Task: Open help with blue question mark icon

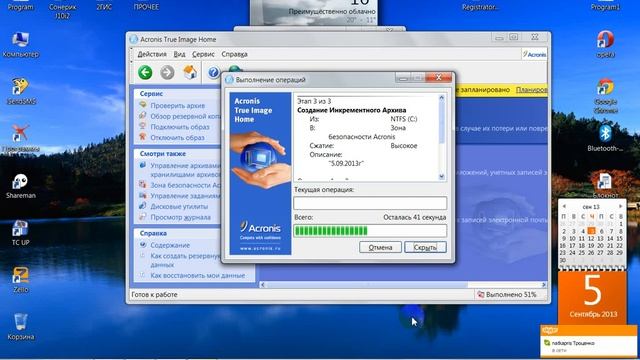Action: [x=213, y=73]
